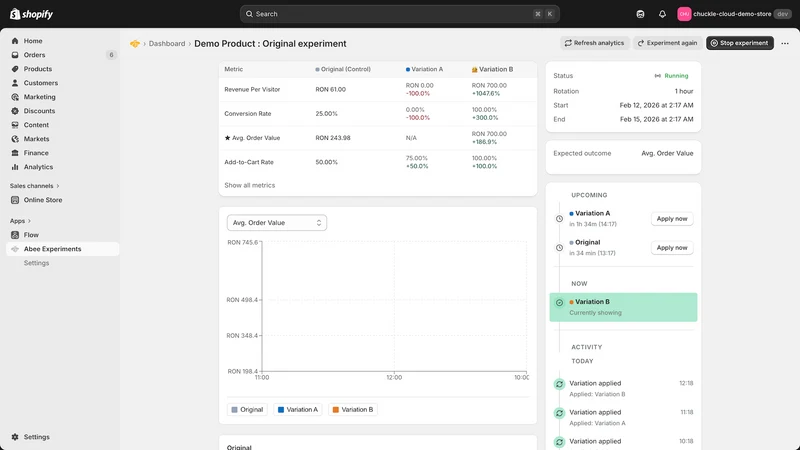Viewport: 800px width, 450px height.
Task: Open the Sidekick icon in top bar
Action: 640,14
